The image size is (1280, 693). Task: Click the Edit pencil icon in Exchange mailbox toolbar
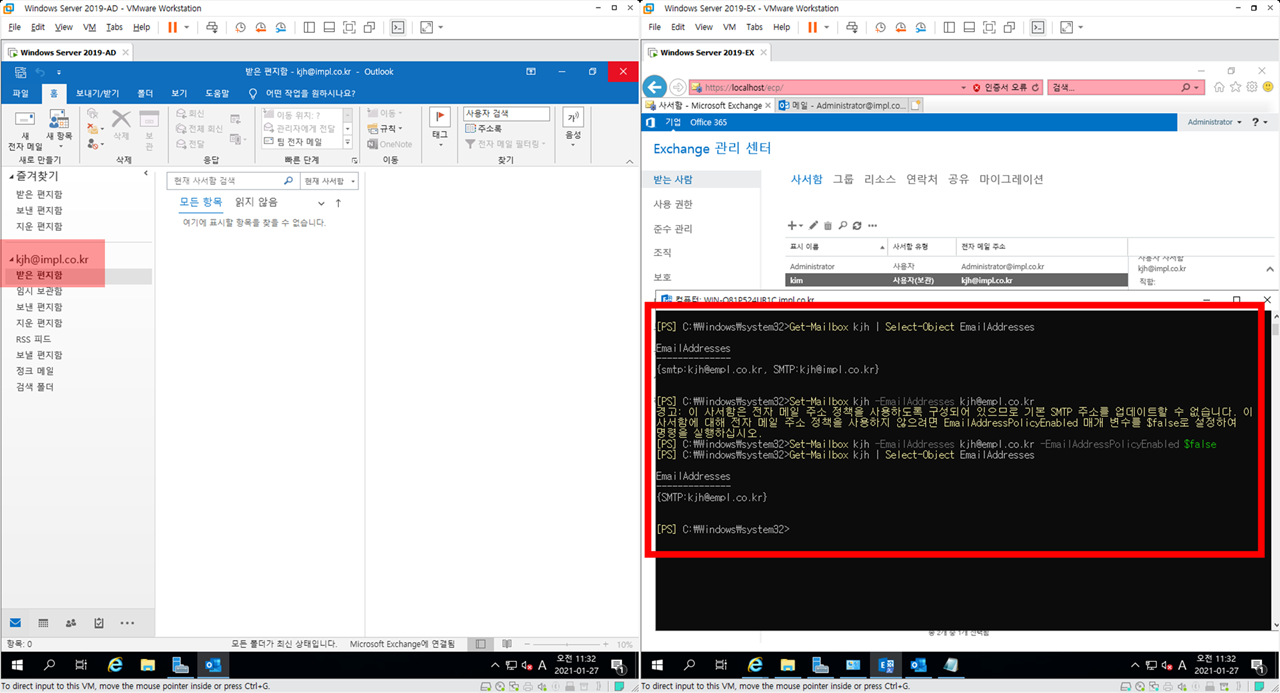(813, 226)
